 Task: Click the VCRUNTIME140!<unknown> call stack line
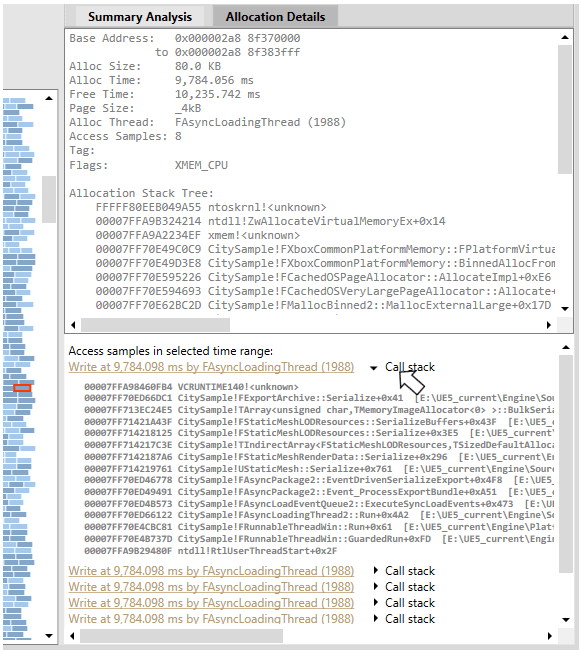click(x=192, y=387)
